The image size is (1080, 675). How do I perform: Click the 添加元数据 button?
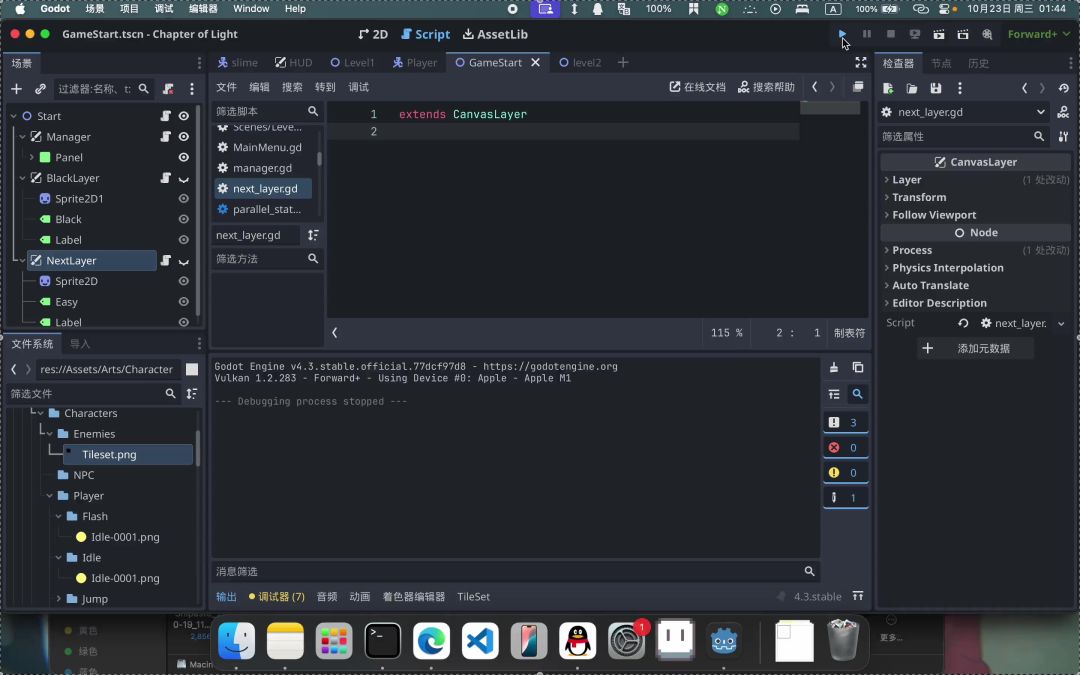coord(975,348)
